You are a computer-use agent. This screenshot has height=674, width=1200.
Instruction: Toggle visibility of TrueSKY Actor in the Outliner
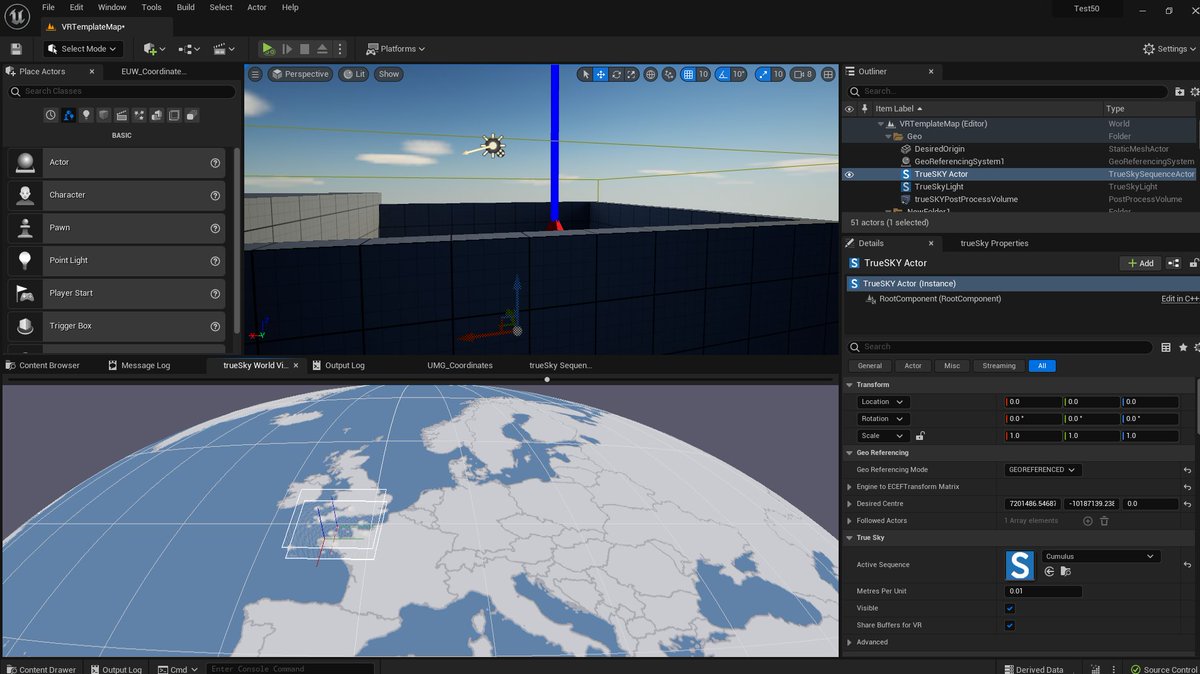850,174
